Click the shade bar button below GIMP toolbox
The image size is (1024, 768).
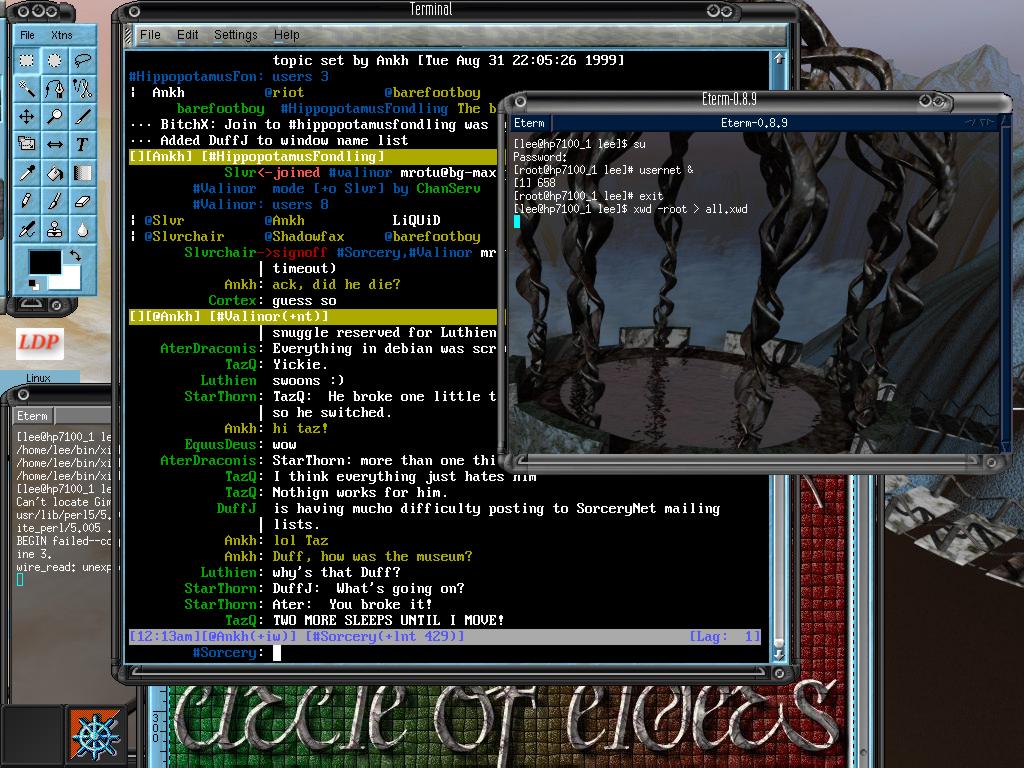(x=31, y=304)
